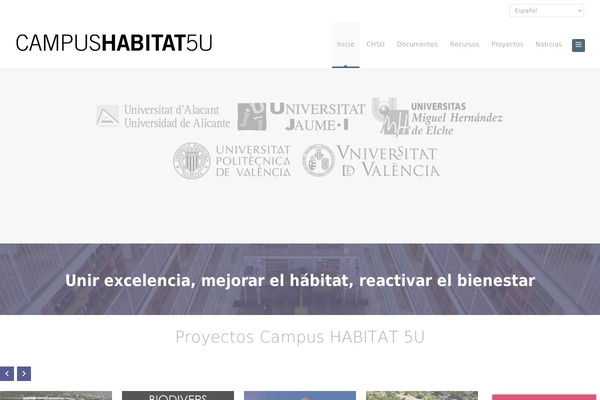Open the hamburger menu icon
This screenshot has height=400, width=600.
[578, 45]
